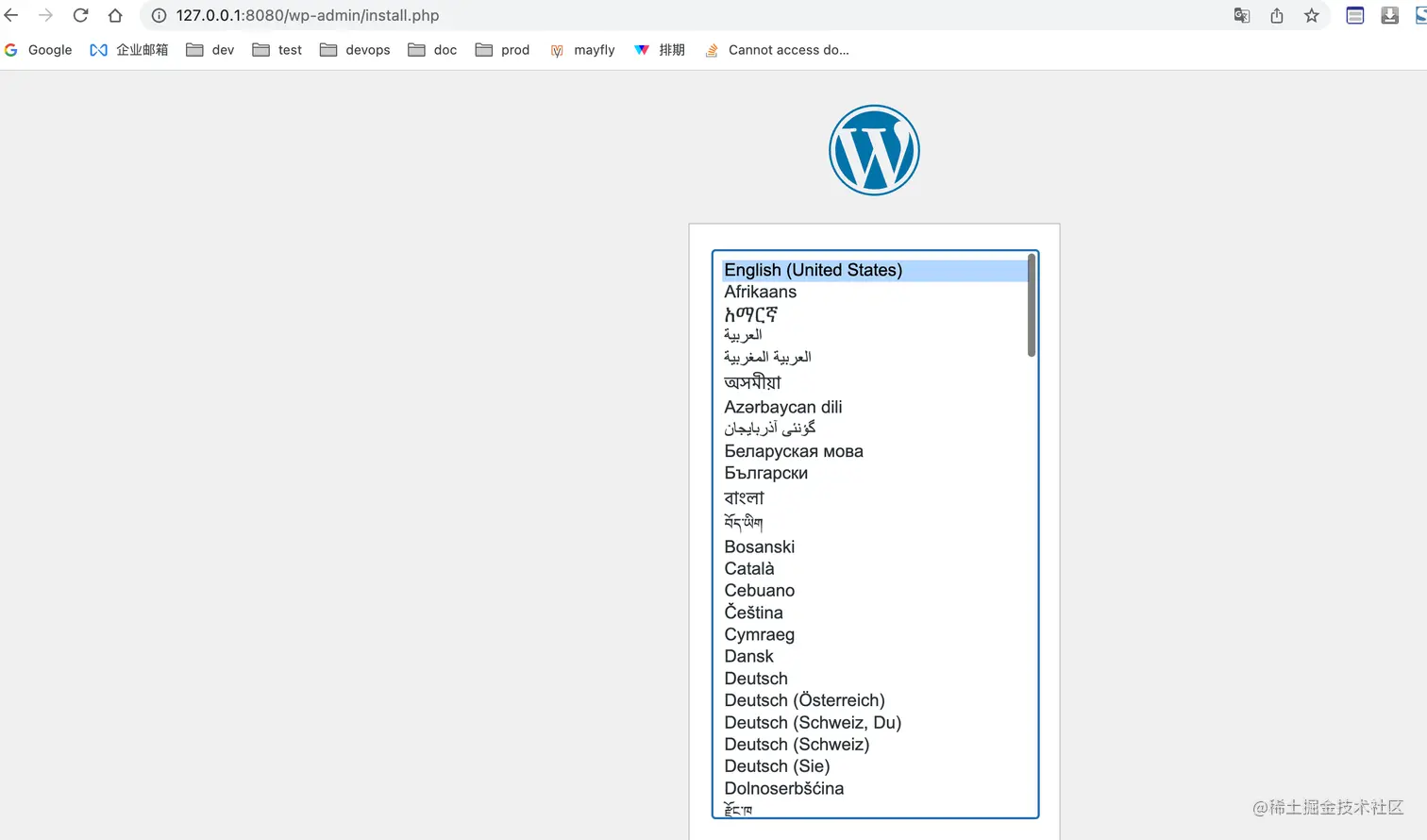Click the share page icon
1427x840 pixels.
1277,15
